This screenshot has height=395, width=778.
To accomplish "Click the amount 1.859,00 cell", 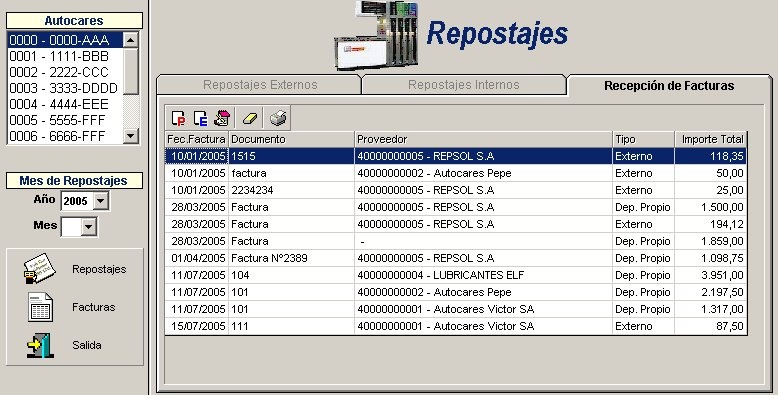I will click(711, 241).
